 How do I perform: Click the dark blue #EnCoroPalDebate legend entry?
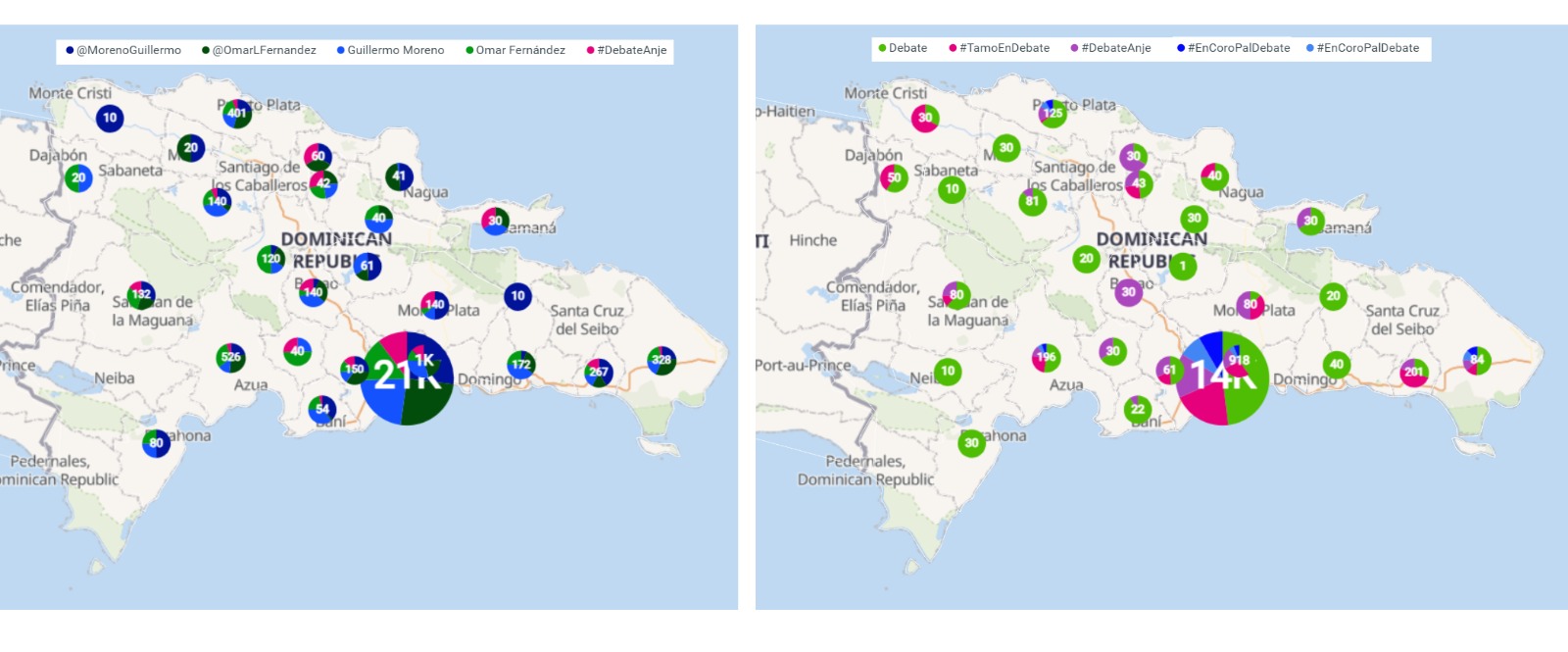(x=1233, y=48)
